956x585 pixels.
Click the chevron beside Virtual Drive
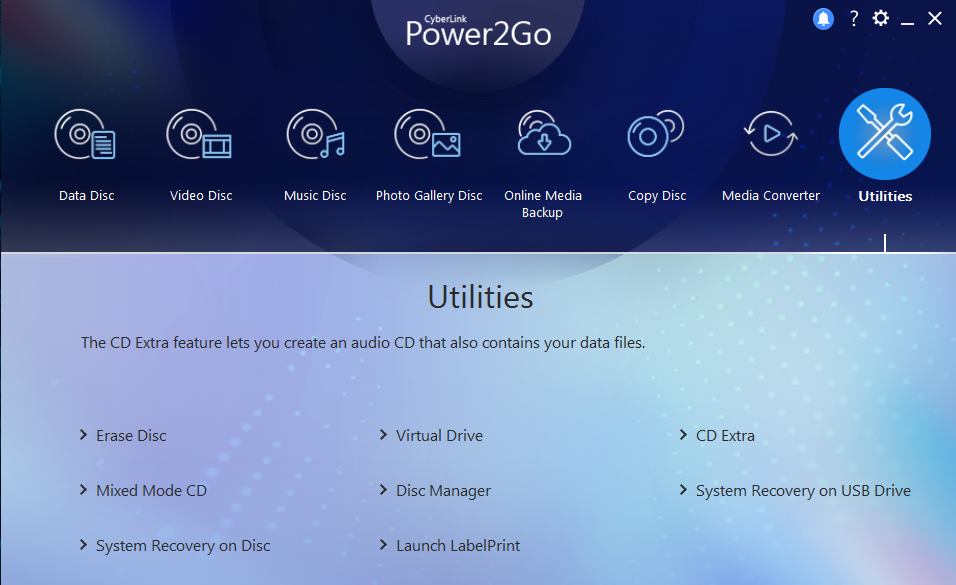click(x=383, y=434)
